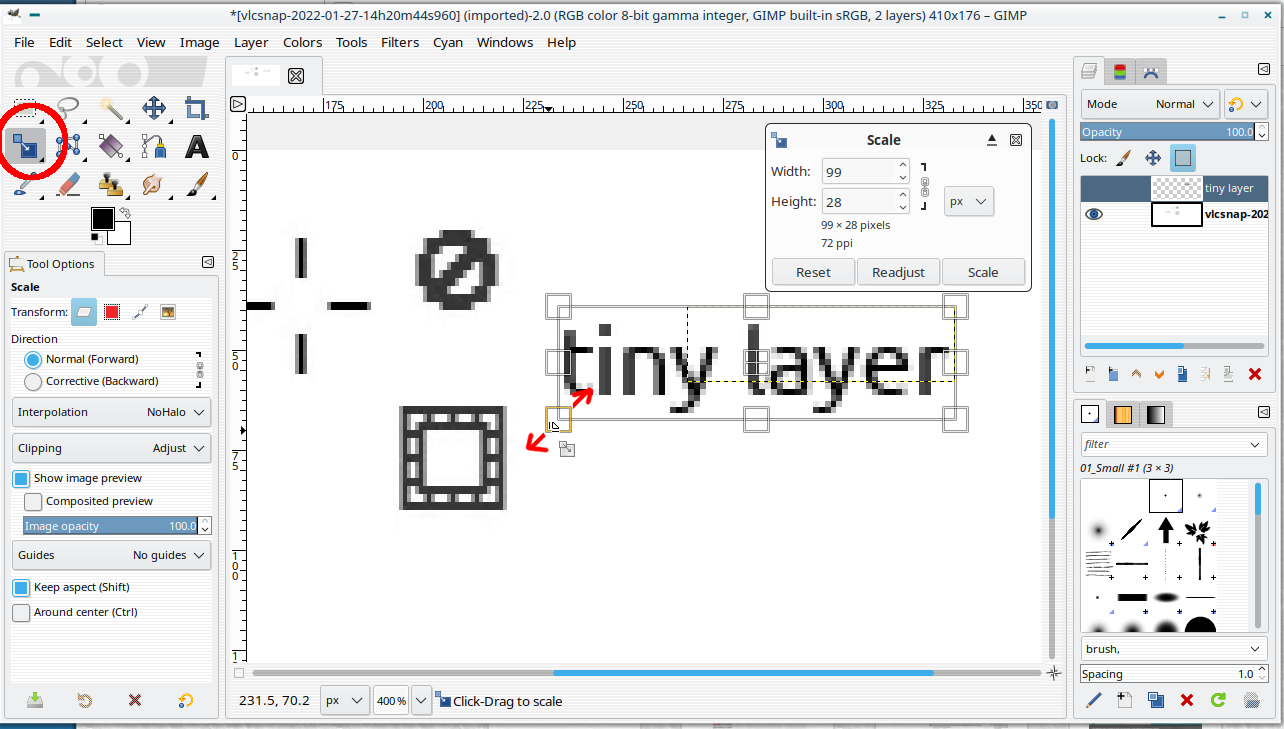Save tool preset in Tool Options
The image size is (1284, 729).
(x=35, y=700)
